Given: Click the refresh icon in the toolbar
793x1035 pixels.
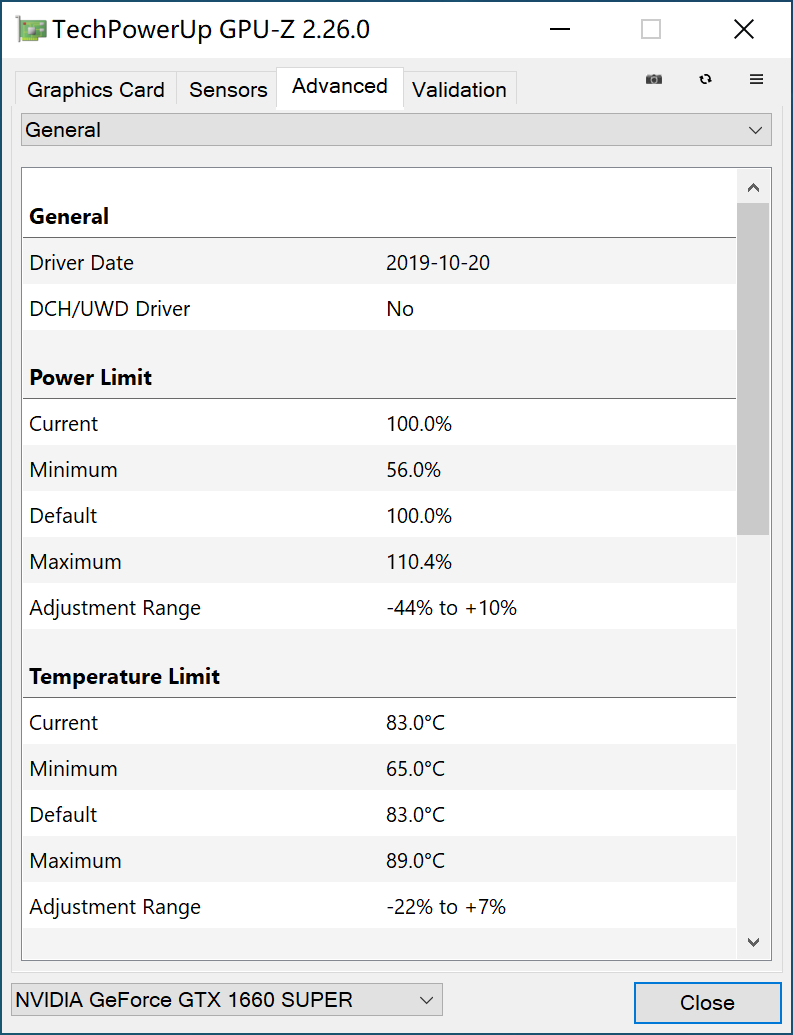Looking at the screenshot, I should point(706,80).
